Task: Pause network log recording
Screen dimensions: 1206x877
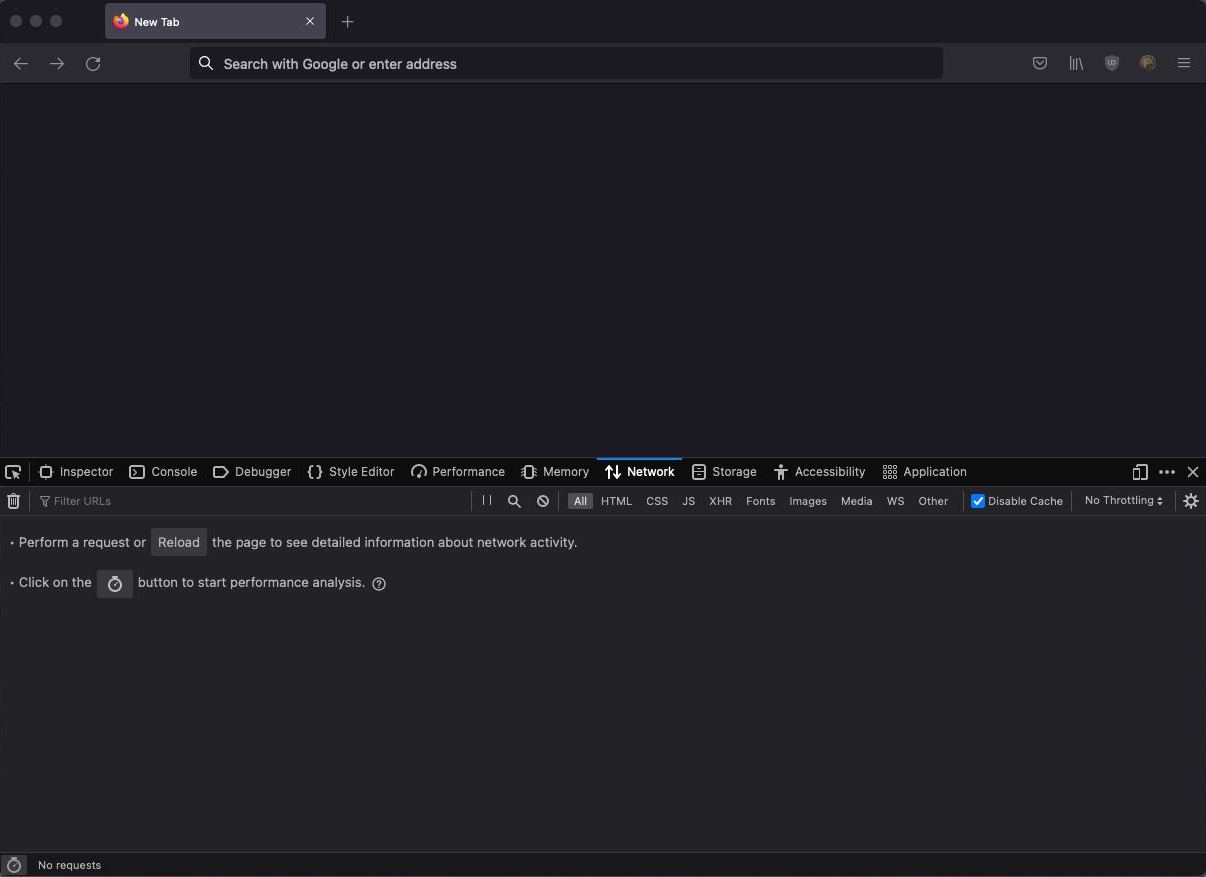Action: click(x=487, y=501)
